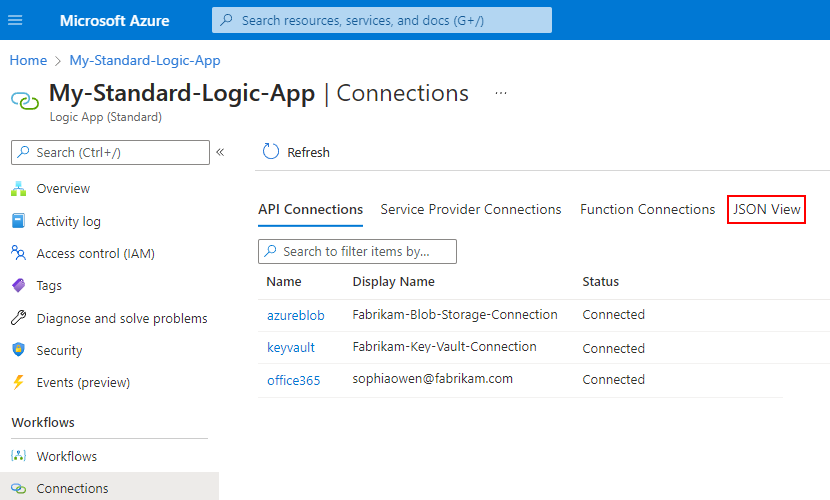Click the Home breadcrumb link
Viewport: 830px width, 500px height.
(28, 61)
